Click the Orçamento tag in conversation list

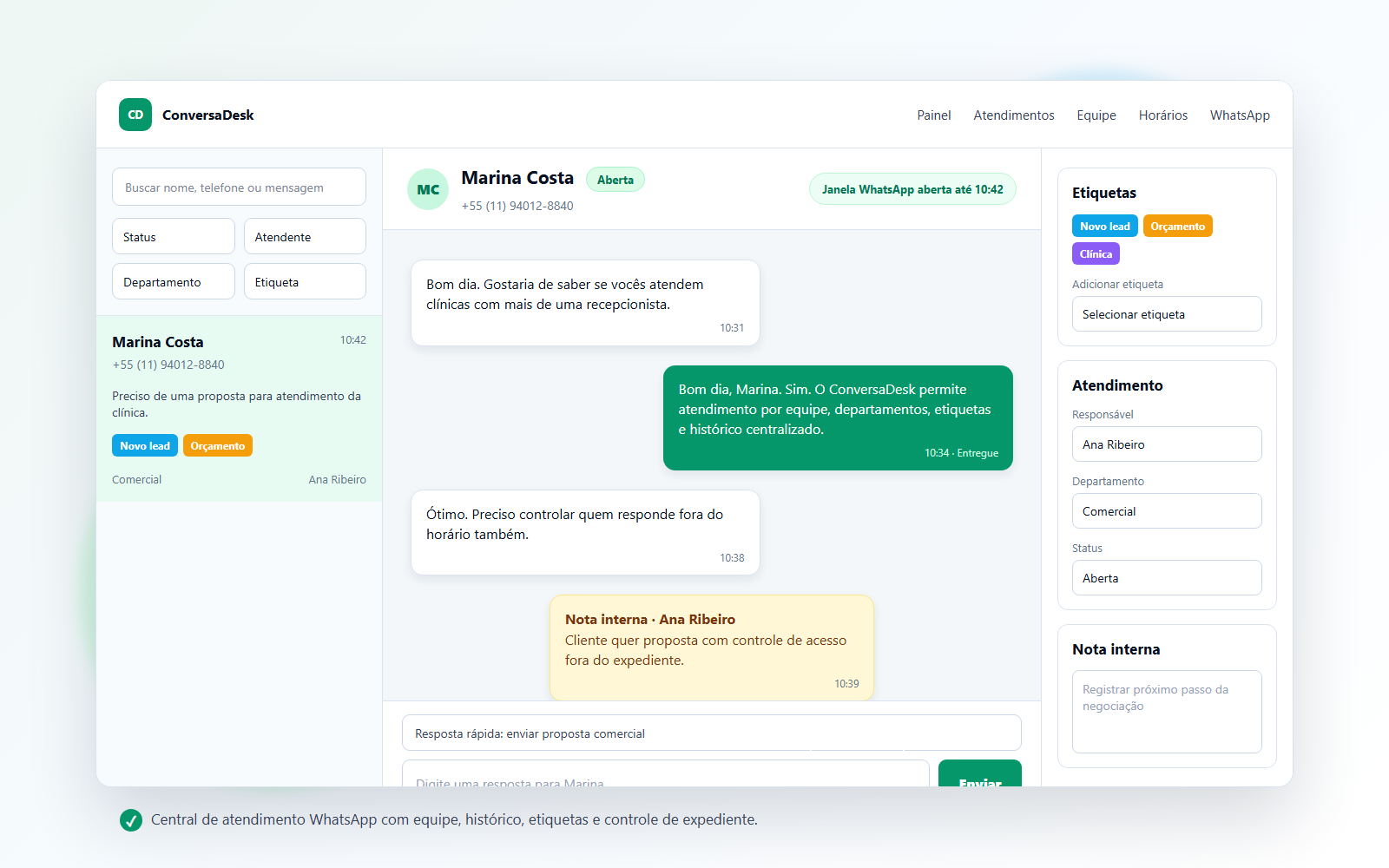point(218,445)
